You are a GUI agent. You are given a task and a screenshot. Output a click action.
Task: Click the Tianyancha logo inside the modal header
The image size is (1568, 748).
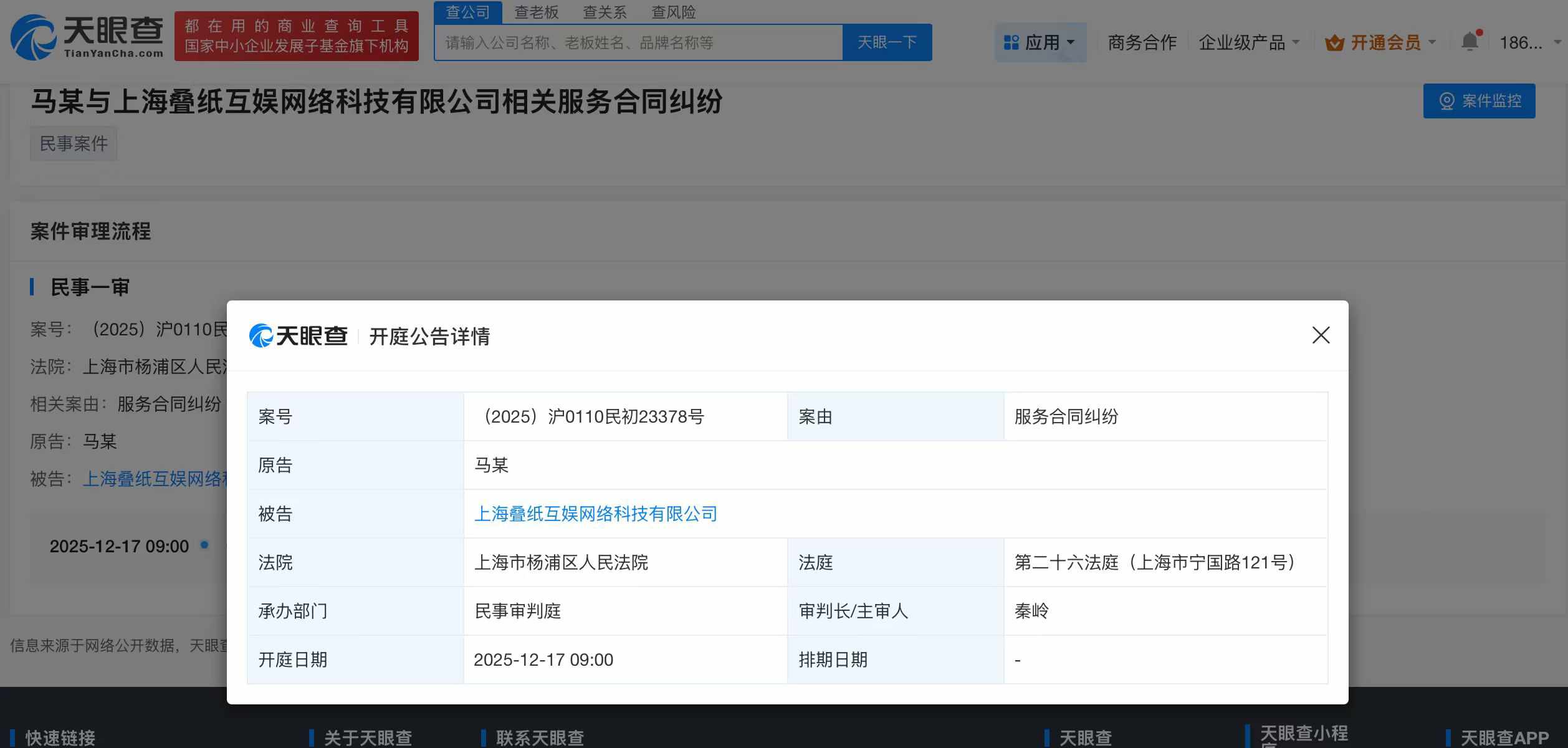[299, 335]
